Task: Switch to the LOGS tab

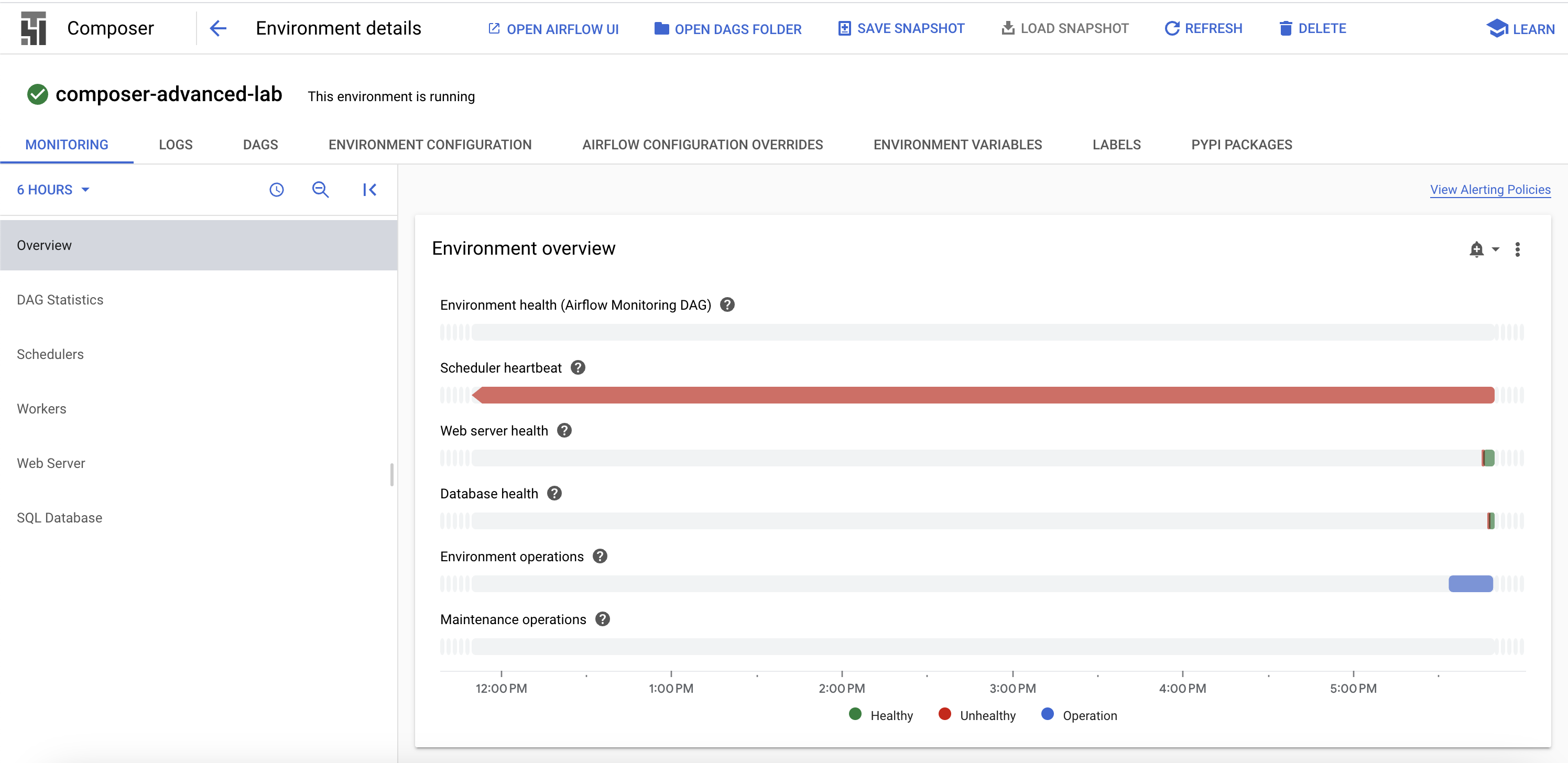Action: click(175, 144)
